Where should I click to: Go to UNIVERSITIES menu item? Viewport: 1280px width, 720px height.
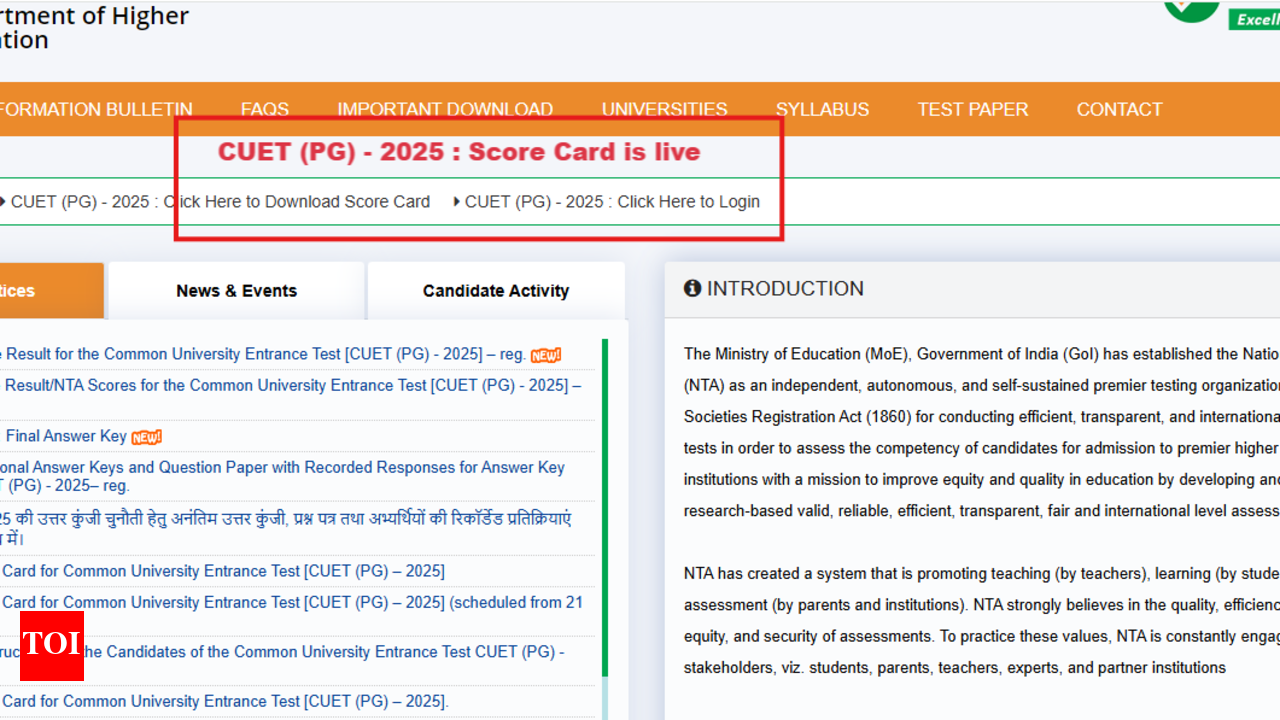(664, 110)
